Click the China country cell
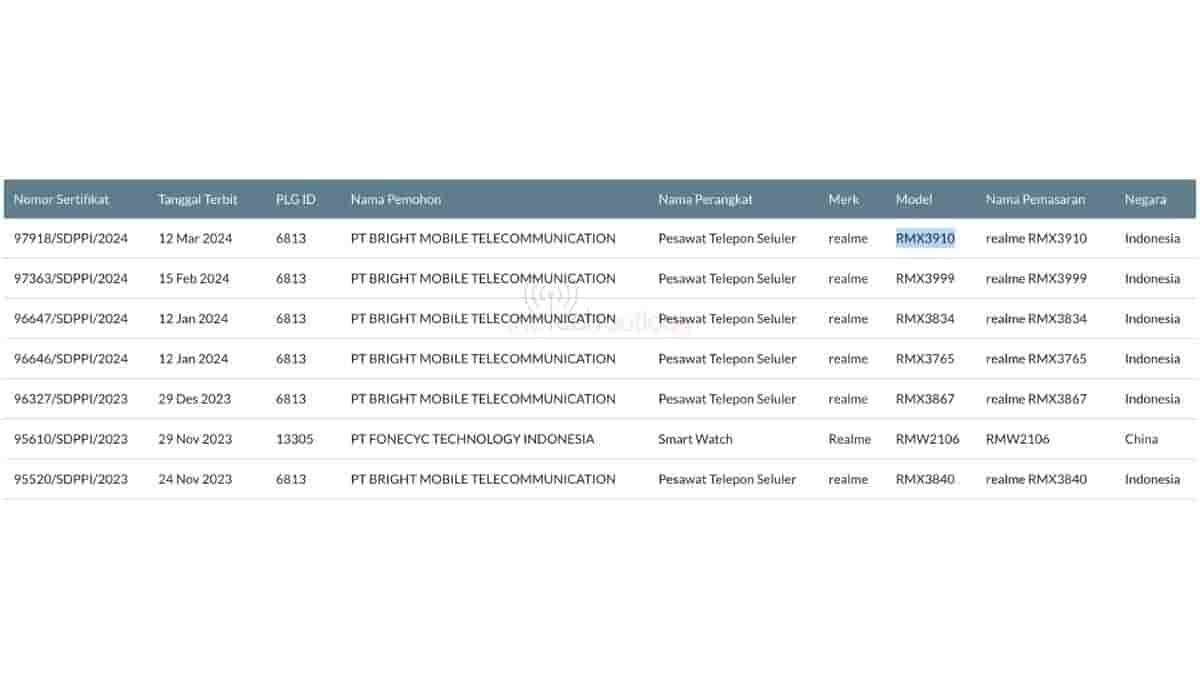Screen dimensions: 1200x675 [1141, 439]
